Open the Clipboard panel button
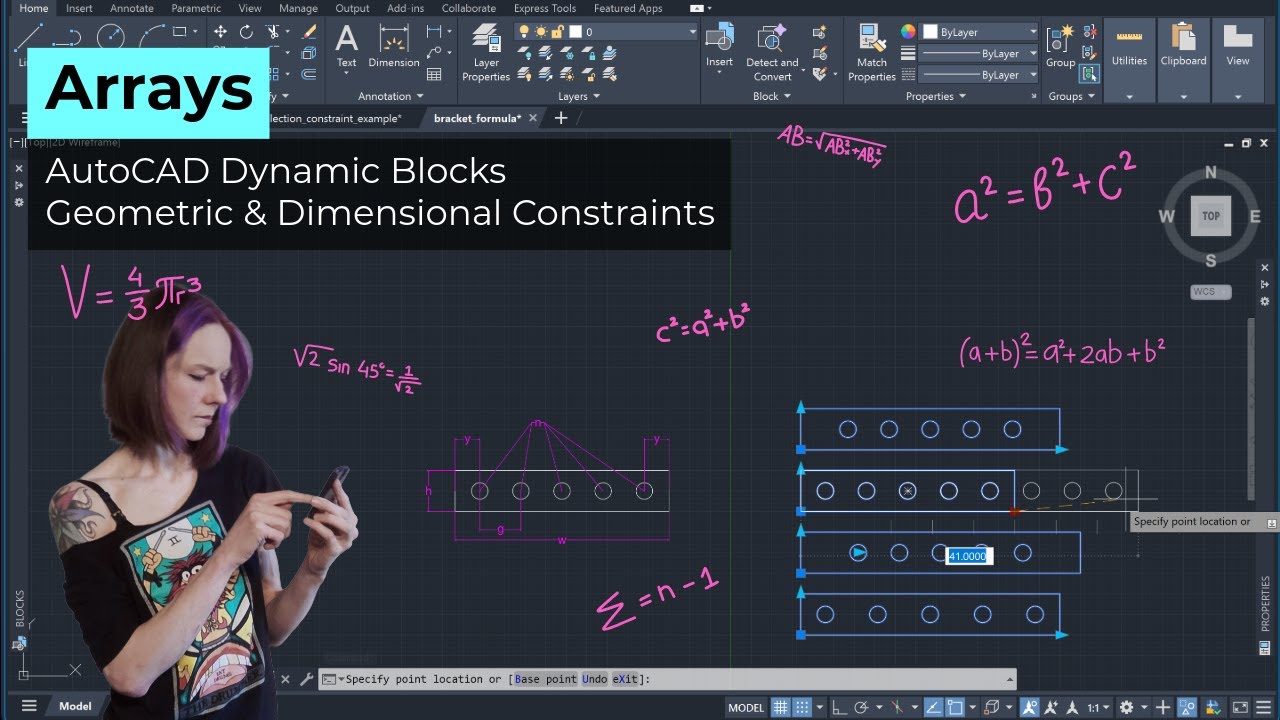The height and width of the screenshot is (720, 1280). 1183,60
